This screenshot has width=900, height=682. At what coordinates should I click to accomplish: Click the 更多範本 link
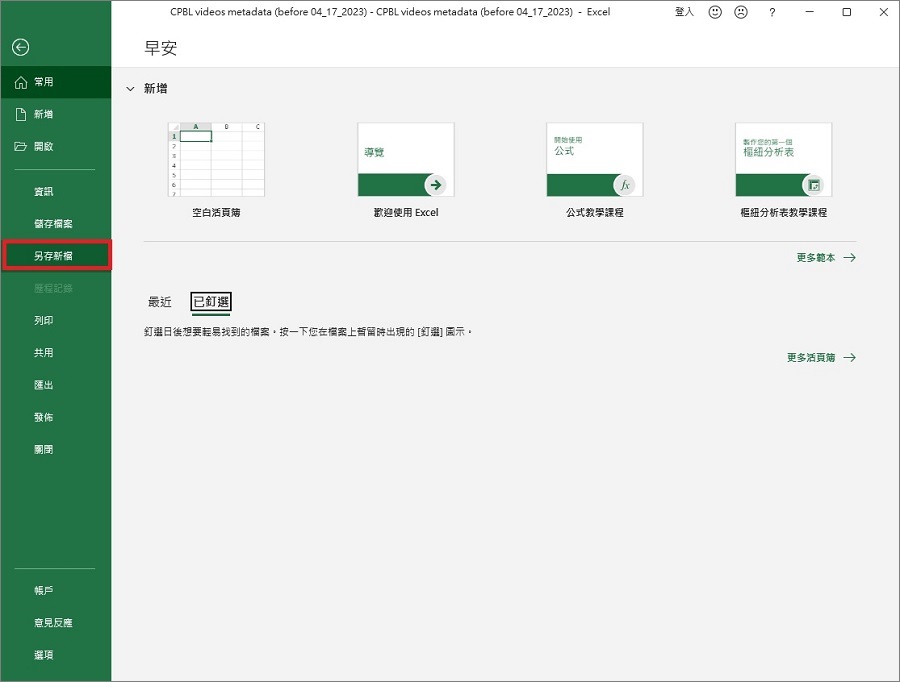[x=825, y=257]
